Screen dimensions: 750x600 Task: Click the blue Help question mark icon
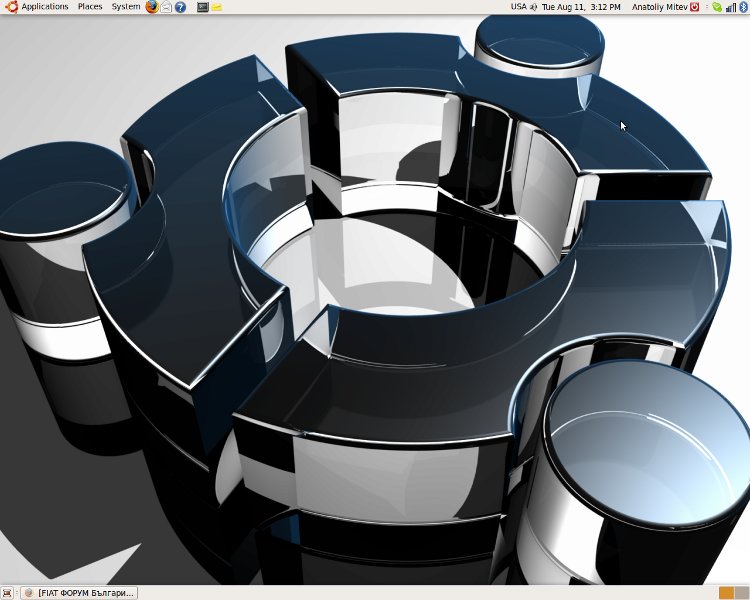pyautogui.click(x=180, y=7)
